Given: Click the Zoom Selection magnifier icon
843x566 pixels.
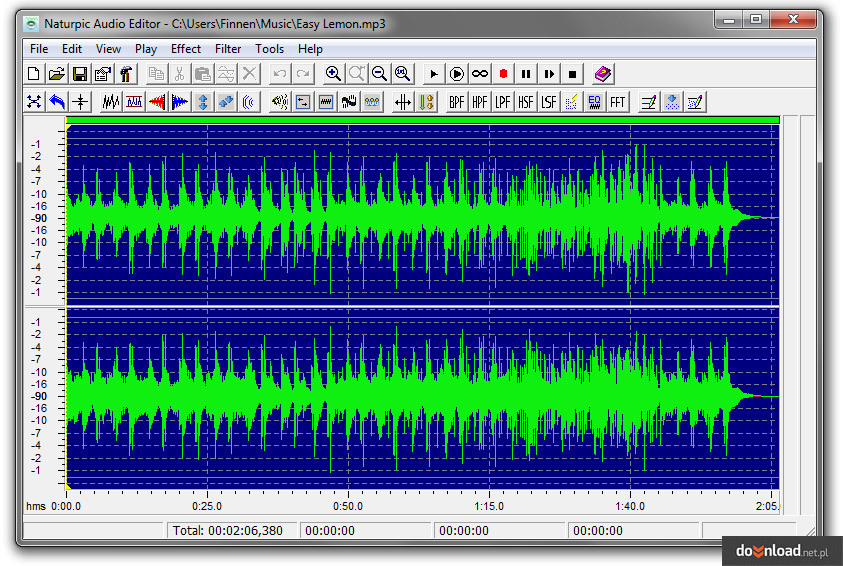Looking at the screenshot, I should 356,74.
